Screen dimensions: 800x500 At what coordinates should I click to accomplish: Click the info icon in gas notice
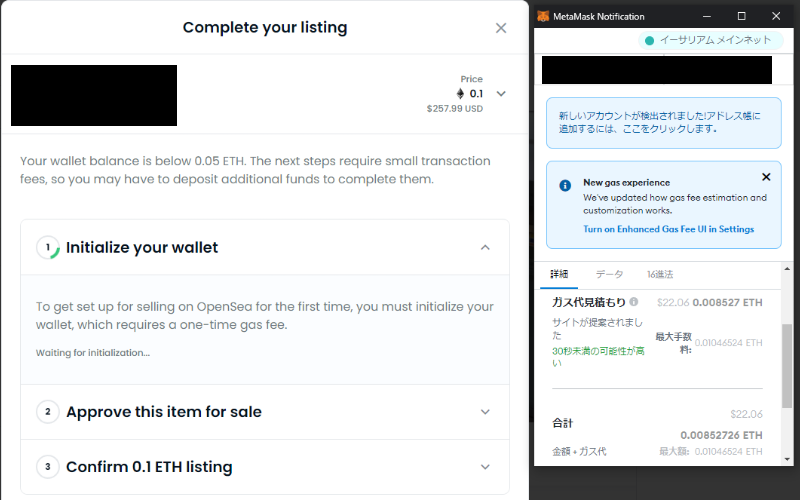pos(565,185)
